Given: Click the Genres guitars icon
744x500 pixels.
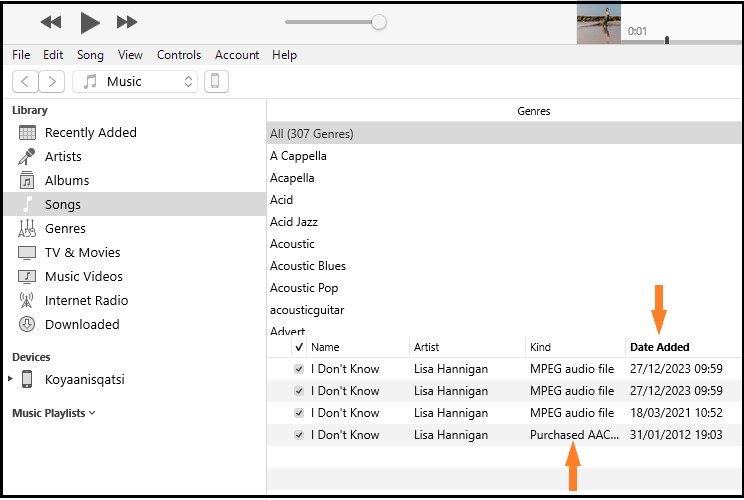Looking at the screenshot, I should 27,228.
